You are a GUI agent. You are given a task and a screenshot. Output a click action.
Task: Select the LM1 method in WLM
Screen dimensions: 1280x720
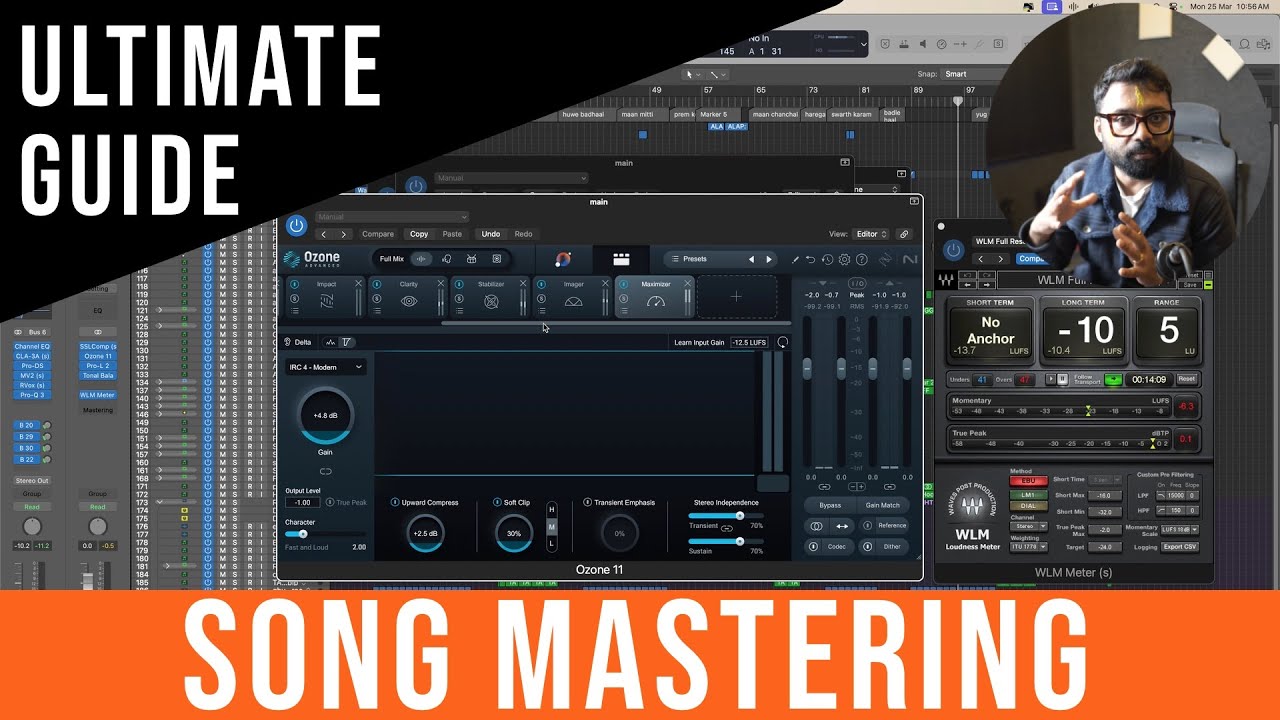click(1027, 494)
